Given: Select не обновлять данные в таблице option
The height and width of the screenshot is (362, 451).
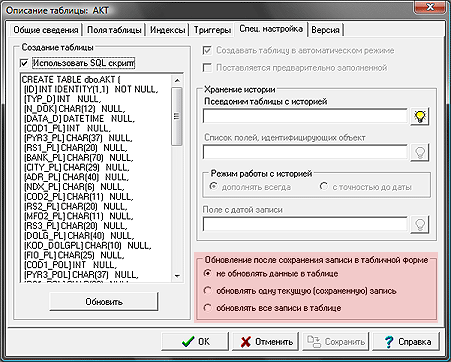Looking at the screenshot, I should [208, 273].
